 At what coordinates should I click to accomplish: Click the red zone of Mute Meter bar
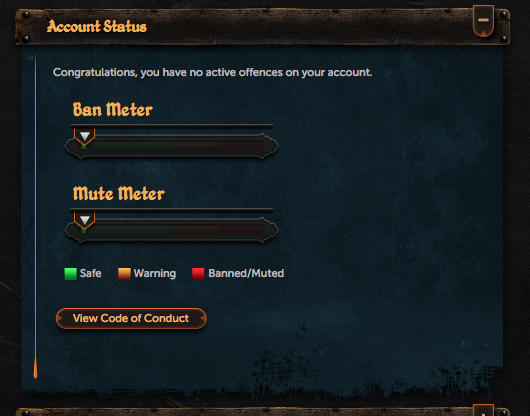pos(241,230)
